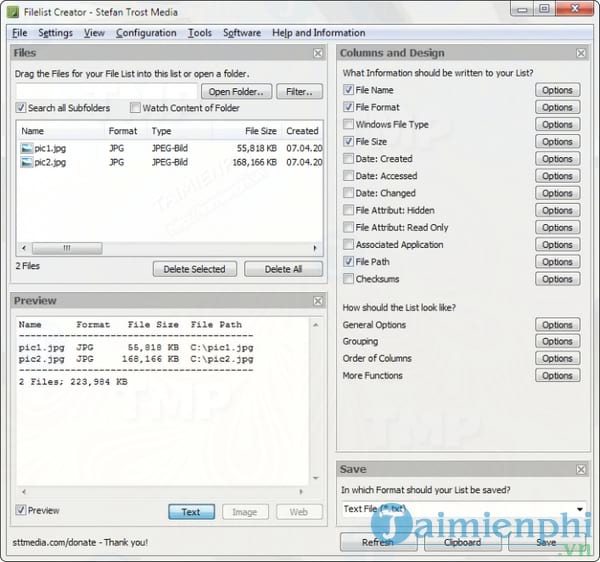
Task: Enable Watch Content of Folder
Action: (135, 108)
